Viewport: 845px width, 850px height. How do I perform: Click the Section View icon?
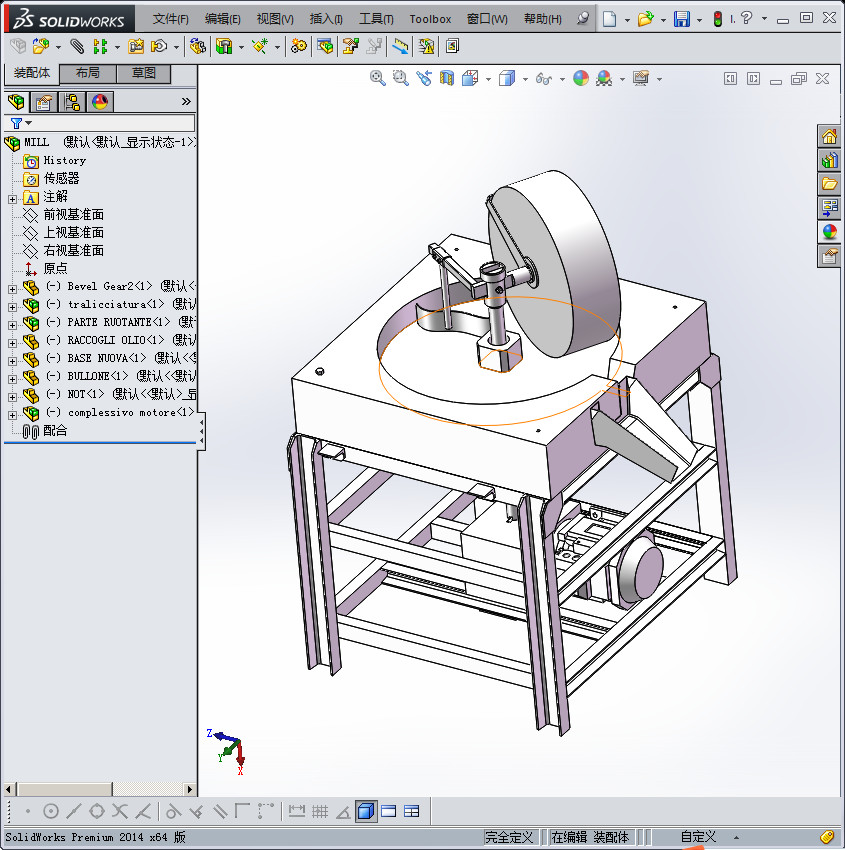click(447, 78)
